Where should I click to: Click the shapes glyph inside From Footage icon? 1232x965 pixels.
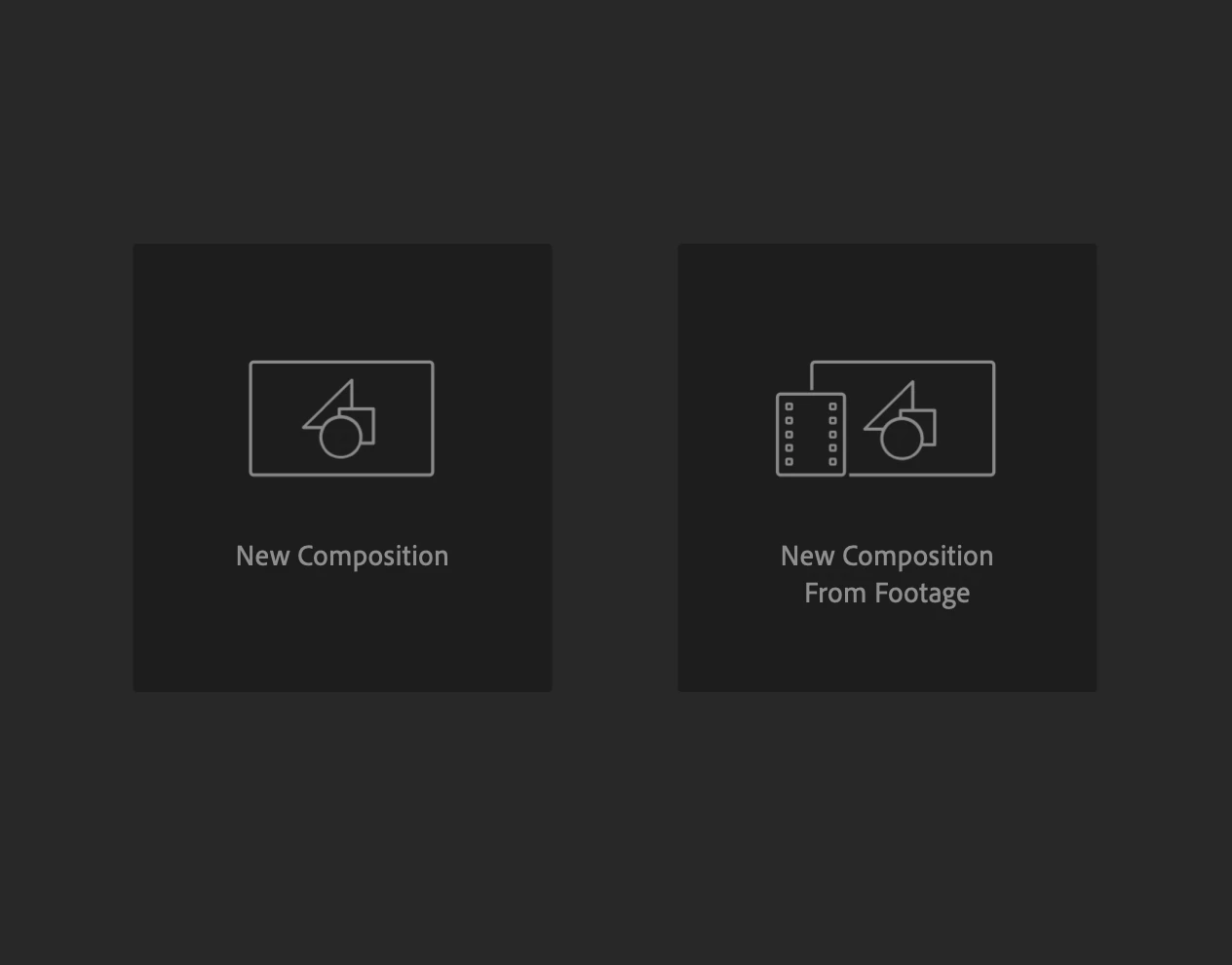click(900, 419)
